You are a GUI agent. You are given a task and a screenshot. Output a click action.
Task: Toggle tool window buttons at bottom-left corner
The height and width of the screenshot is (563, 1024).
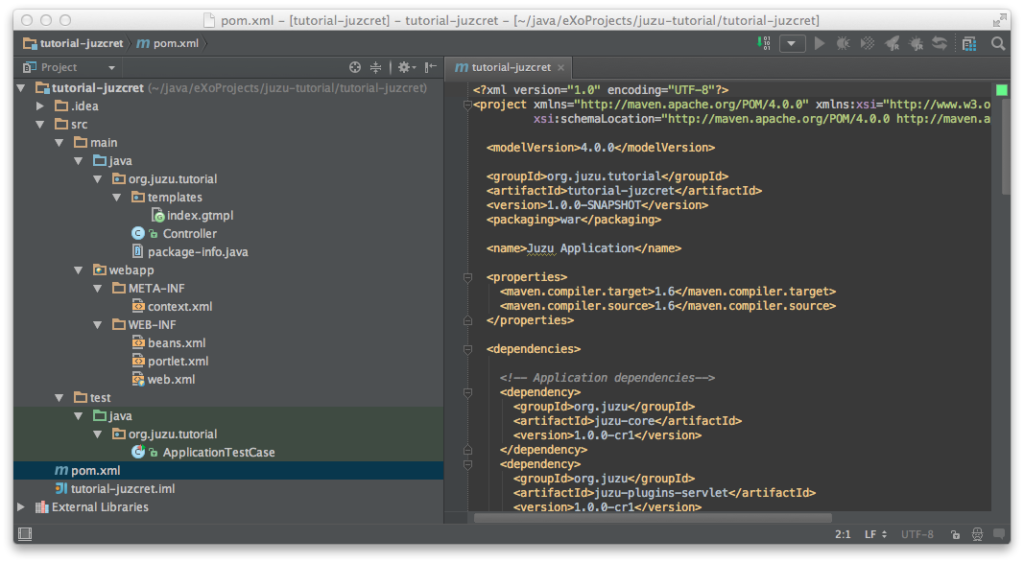24,535
